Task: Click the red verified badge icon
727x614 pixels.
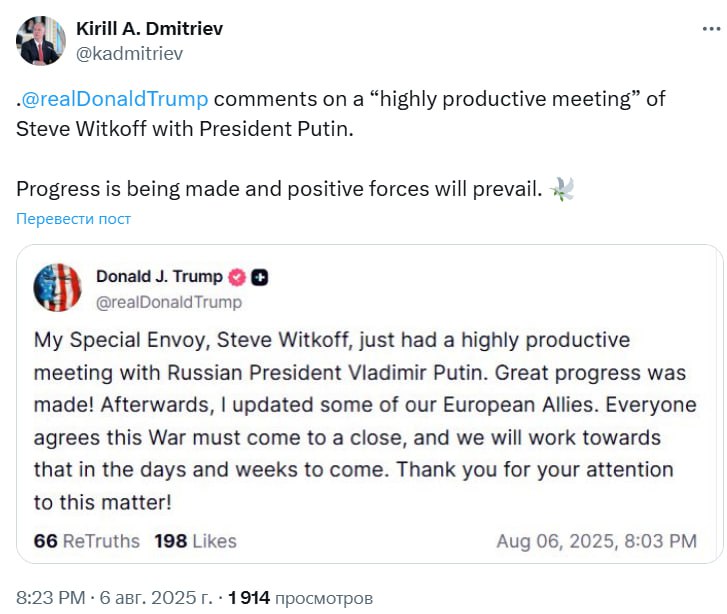Action: [238, 277]
